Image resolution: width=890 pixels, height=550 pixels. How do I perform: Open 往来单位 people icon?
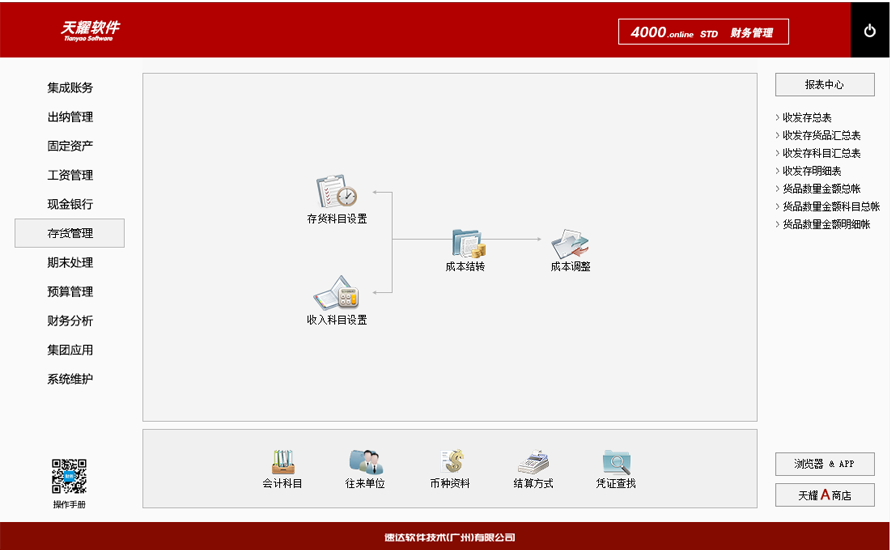click(x=366, y=461)
